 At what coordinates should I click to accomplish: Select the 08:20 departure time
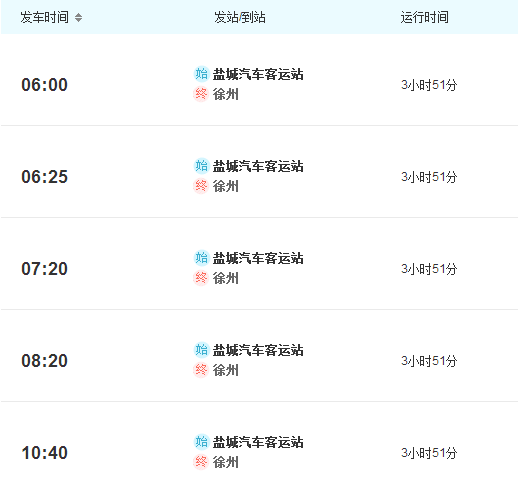coord(45,361)
